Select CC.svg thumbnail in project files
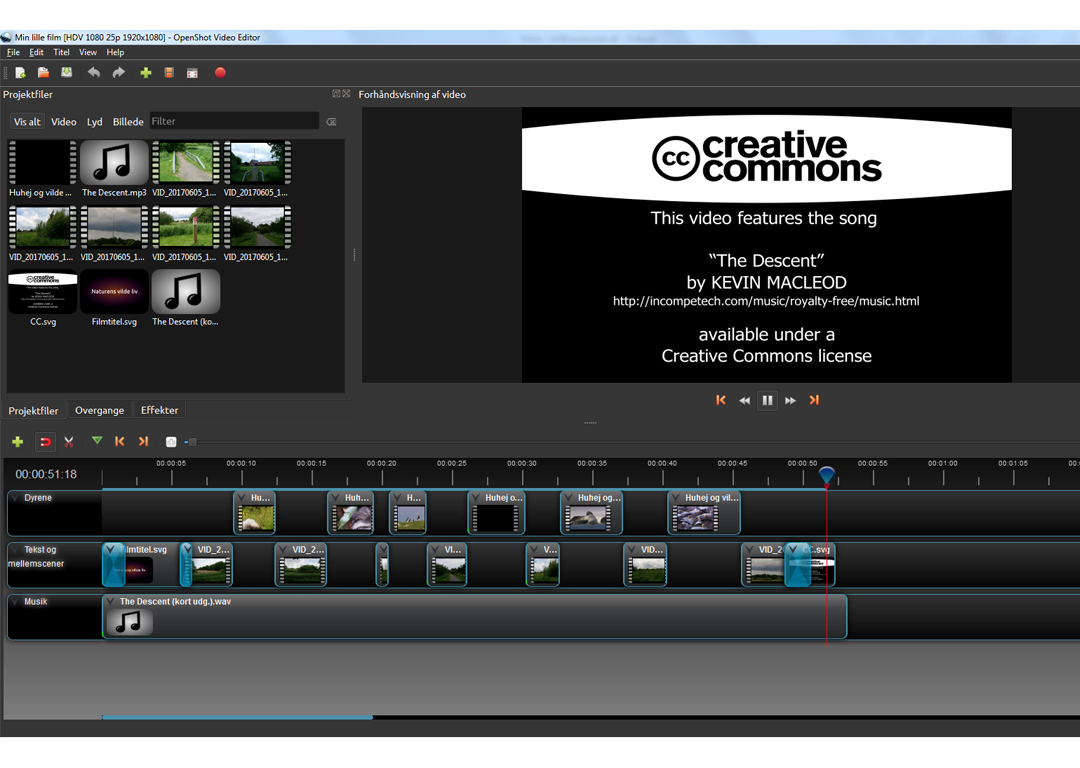Viewport: 1080px width, 768px height. (x=43, y=298)
